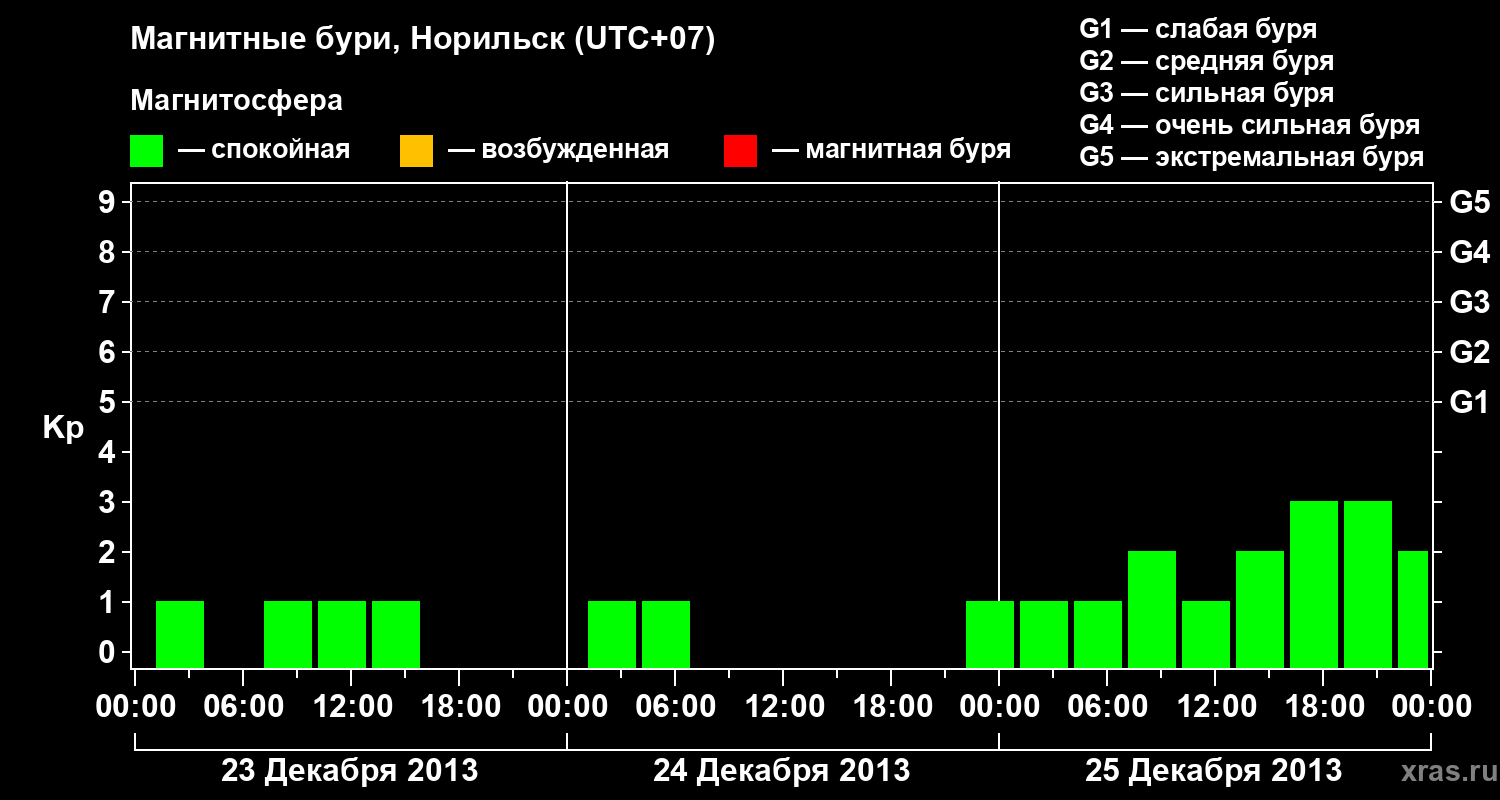The height and width of the screenshot is (800, 1500).
Task: Click the 'G2 — средняя буря' legend line
Action: pyautogui.click(x=1206, y=61)
